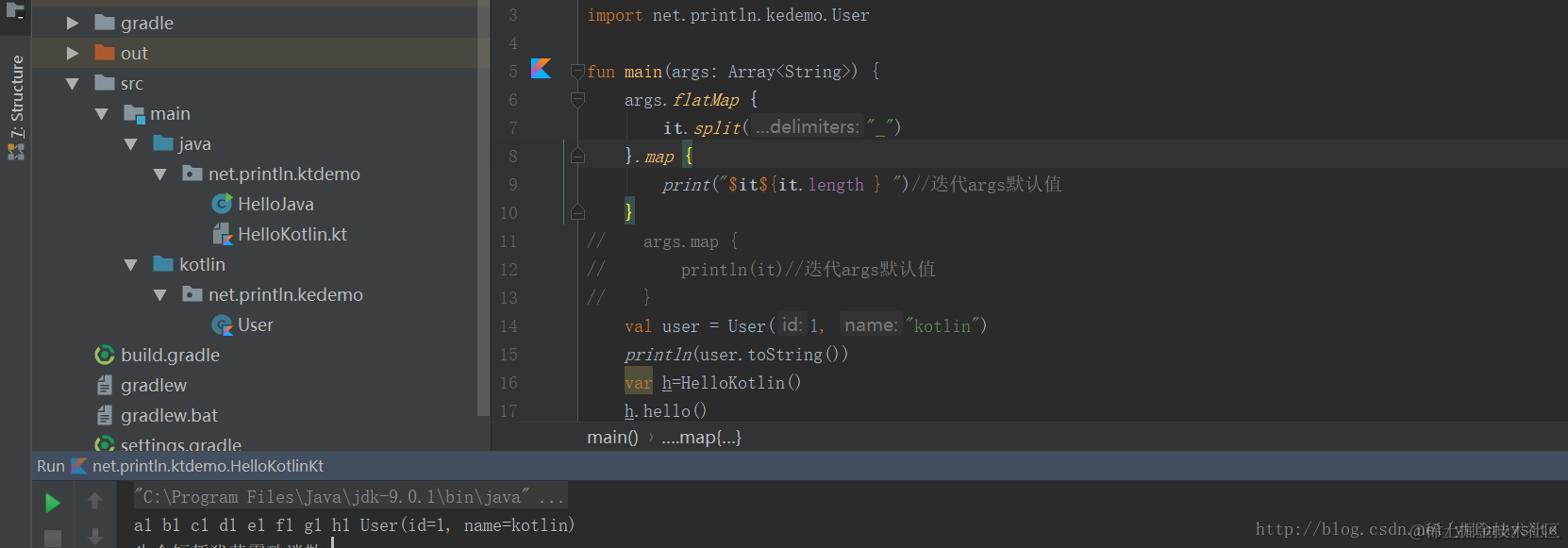Screen dimensions: 1568x548
Task: Fold the main function at line 5
Action: (x=577, y=71)
